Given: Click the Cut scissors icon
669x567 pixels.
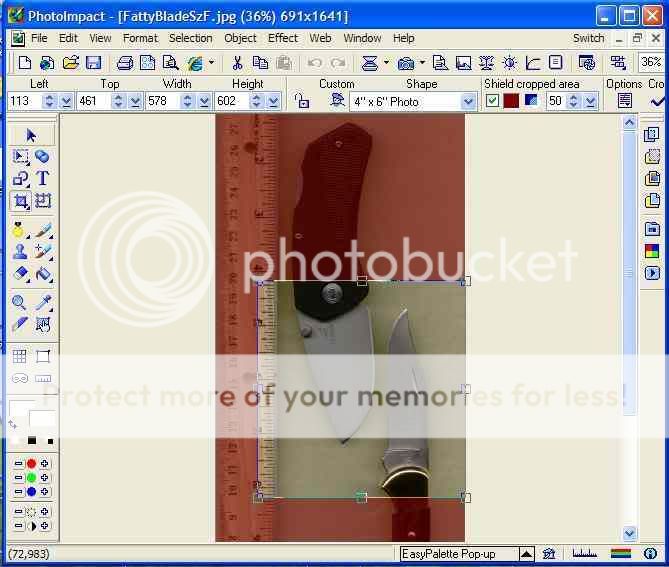Looking at the screenshot, I should coord(237,63).
